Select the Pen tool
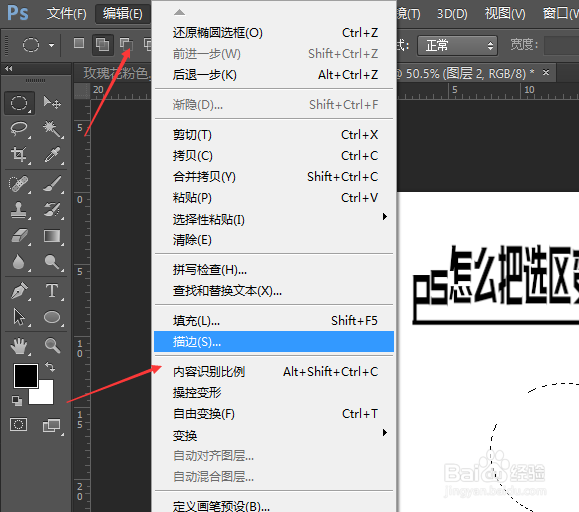579x512 pixels. pos(19,291)
